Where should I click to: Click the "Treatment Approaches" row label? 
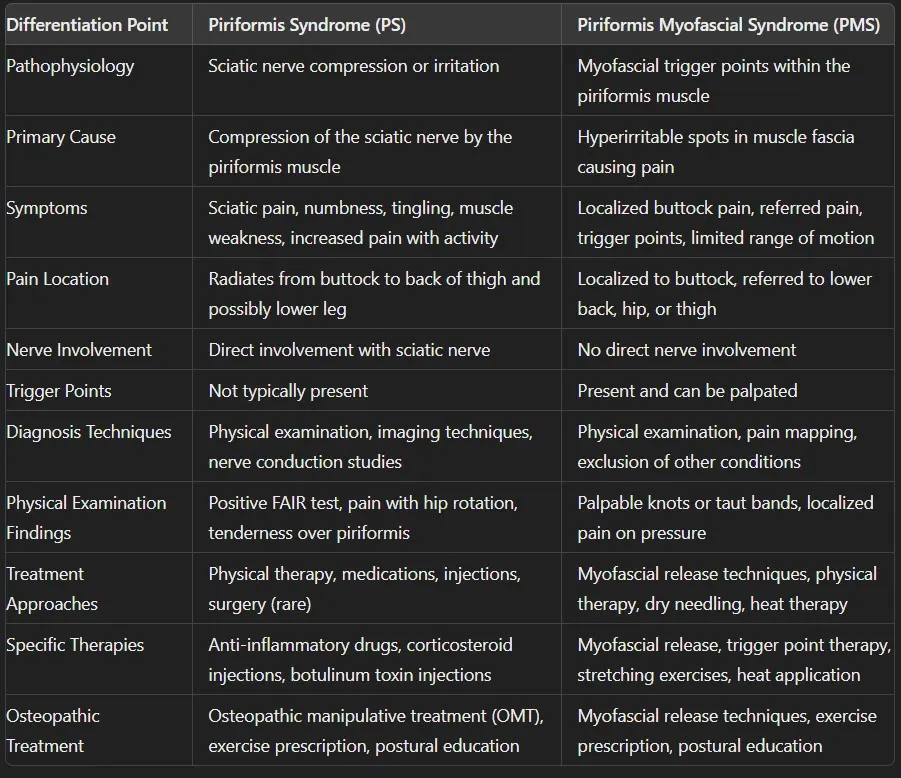52,588
